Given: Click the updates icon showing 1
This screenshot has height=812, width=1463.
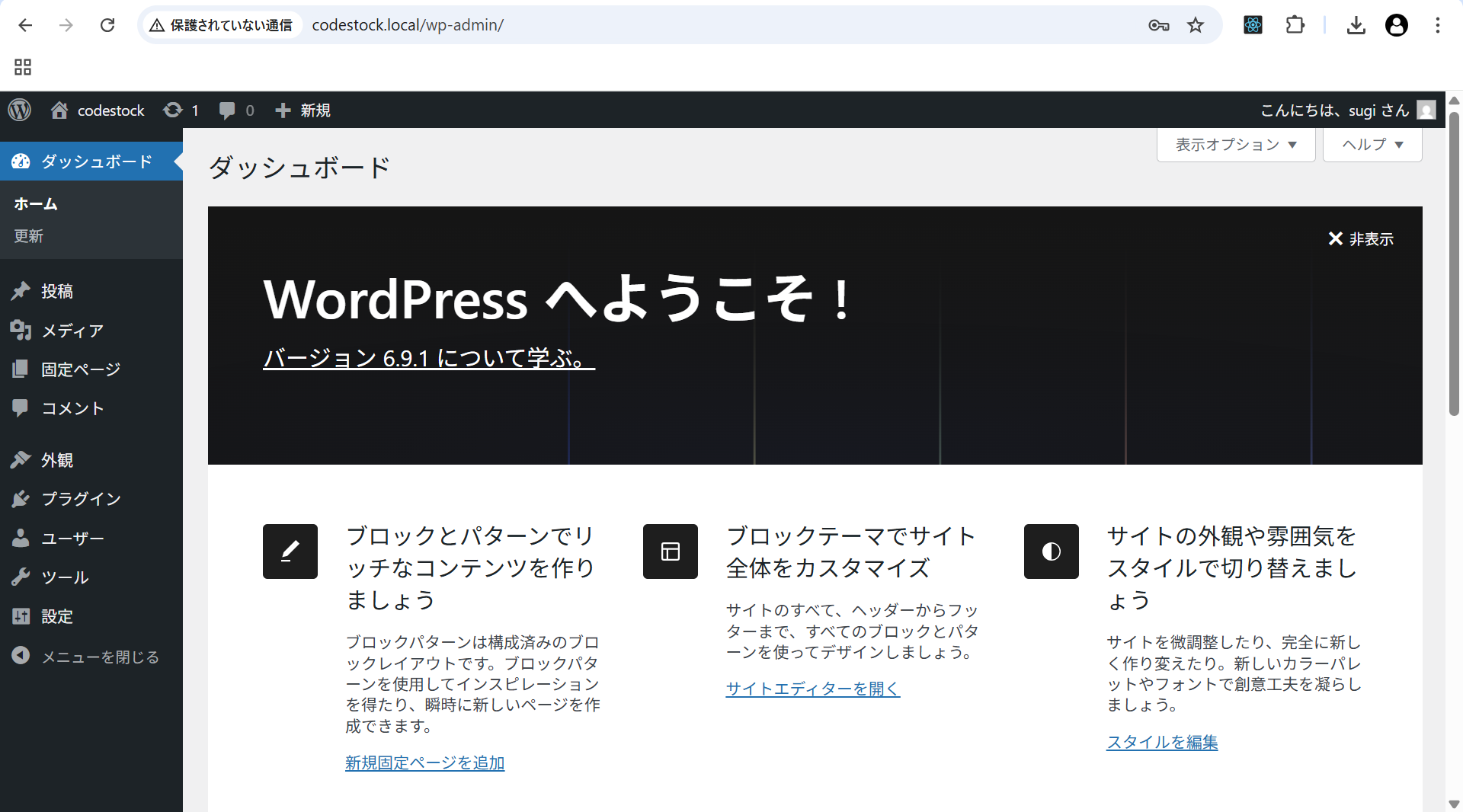Looking at the screenshot, I should (x=181, y=110).
